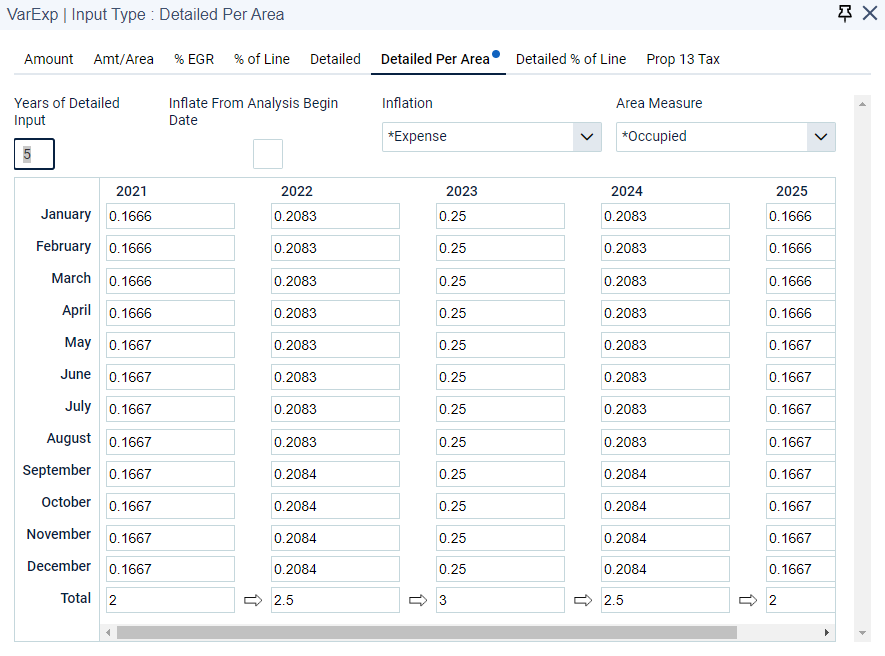Click the September row label
The image size is (885, 656).
pos(56,470)
